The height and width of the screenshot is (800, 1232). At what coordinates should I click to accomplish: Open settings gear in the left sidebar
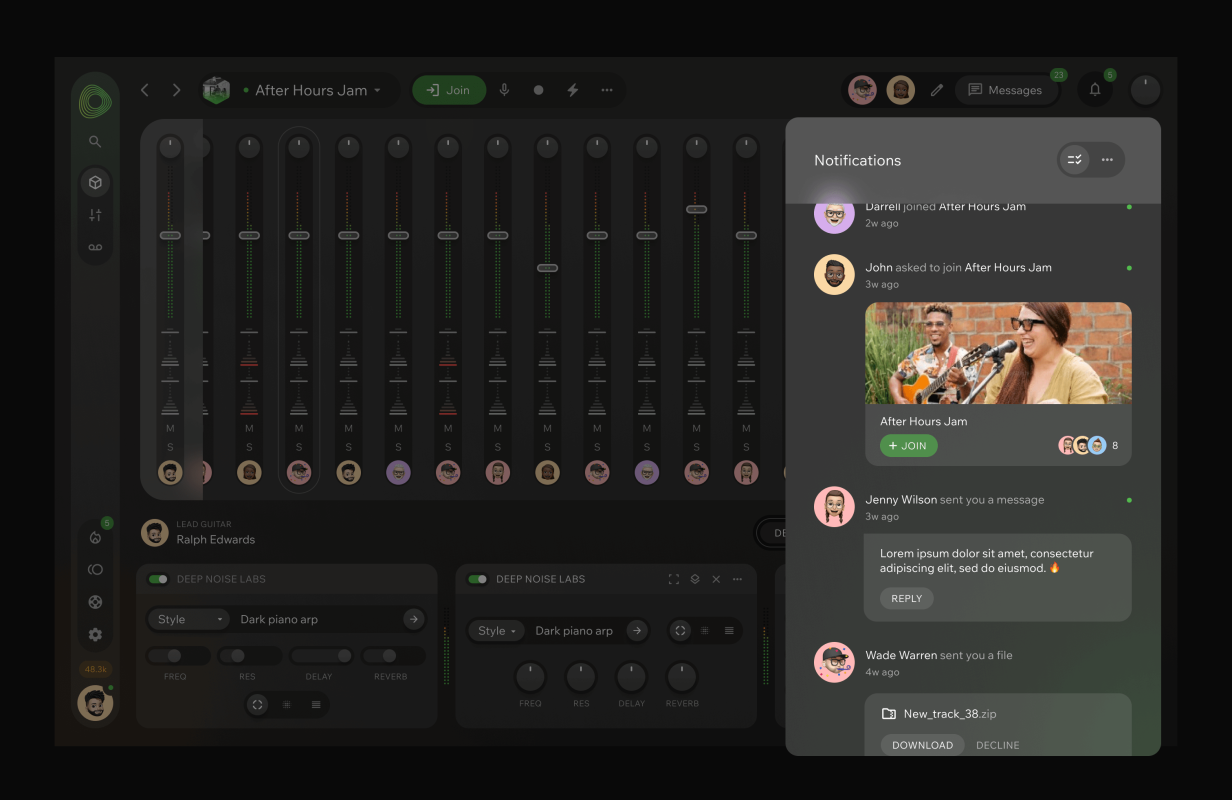tap(95, 634)
